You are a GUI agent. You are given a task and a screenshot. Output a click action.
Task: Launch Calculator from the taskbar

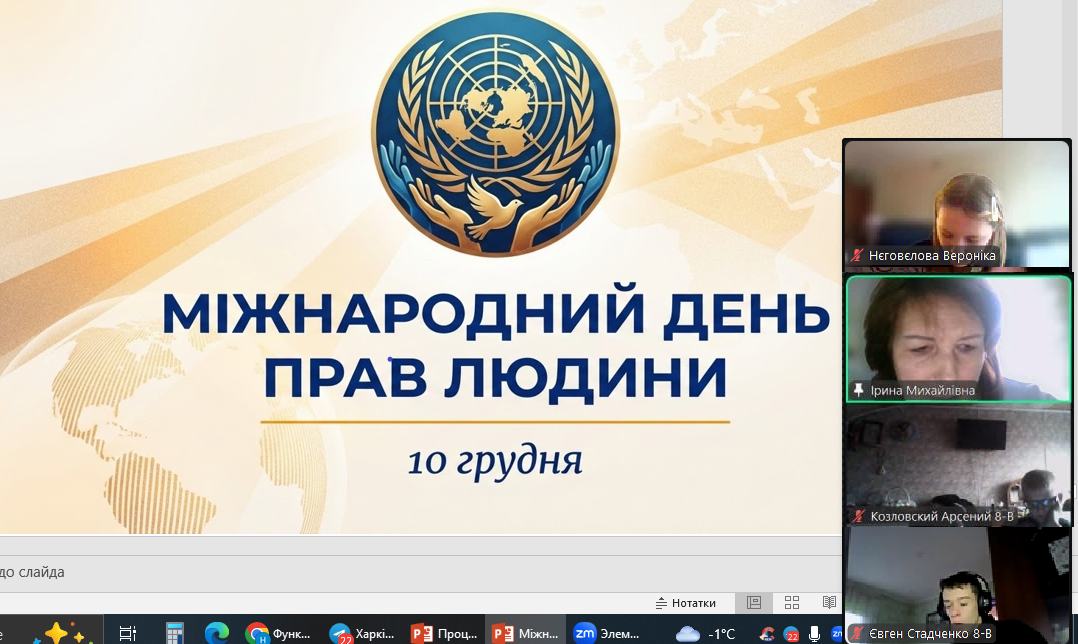pyautogui.click(x=172, y=633)
